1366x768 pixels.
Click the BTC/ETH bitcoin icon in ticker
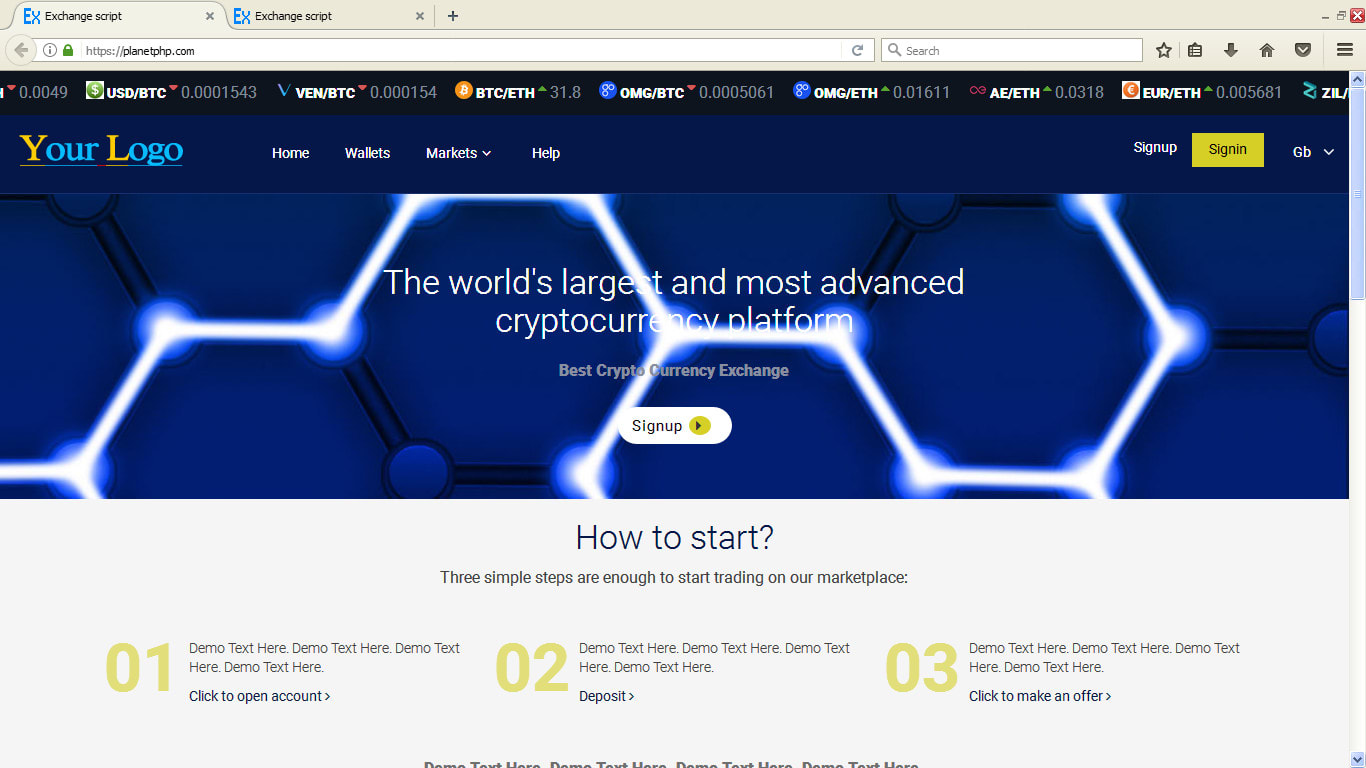click(464, 91)
